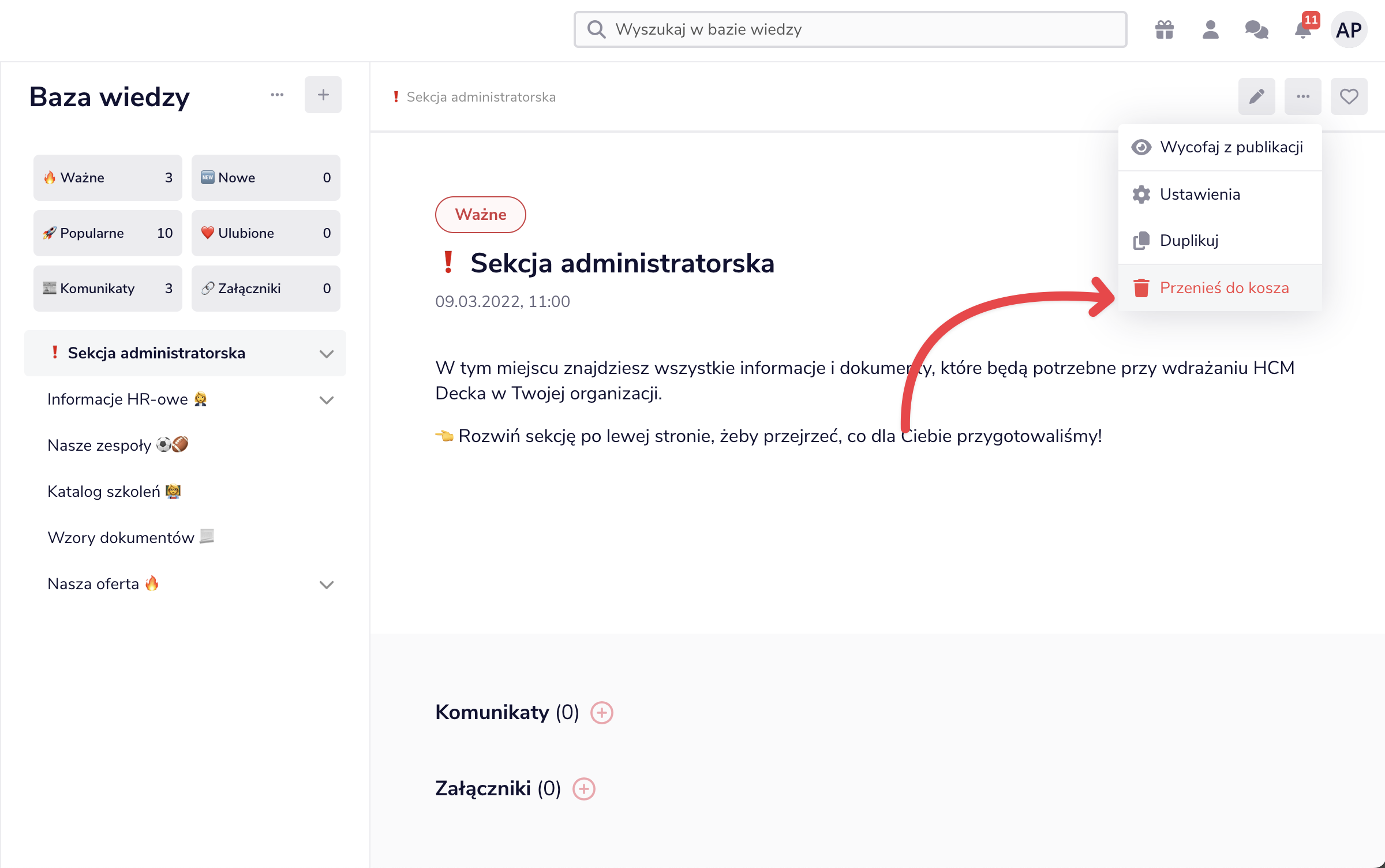Add a new Załączniki attachment
Viewport: 1385px width, 868px height.
click(584, 789)
